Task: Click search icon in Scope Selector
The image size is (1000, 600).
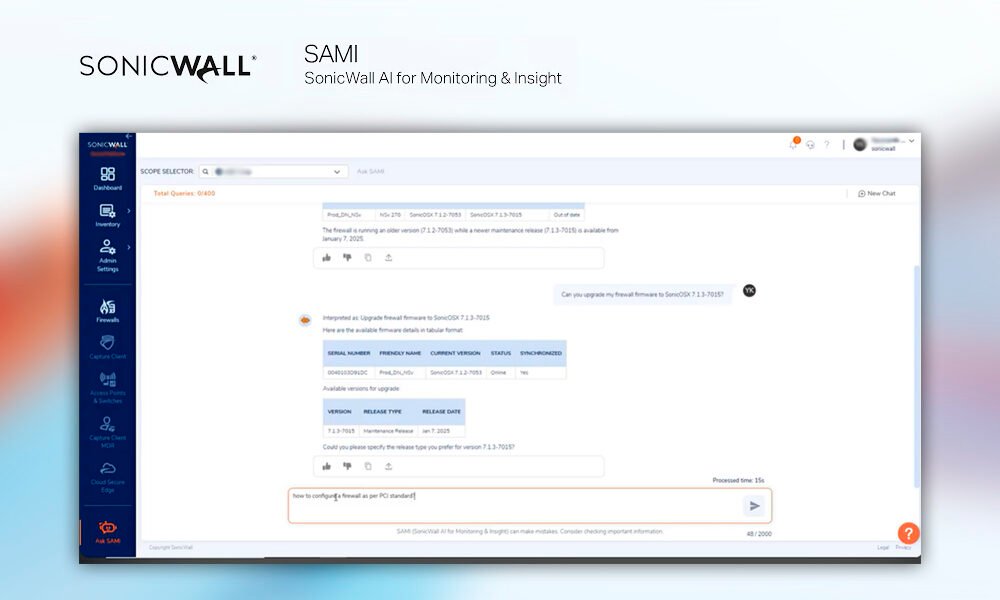Action: 205,172
